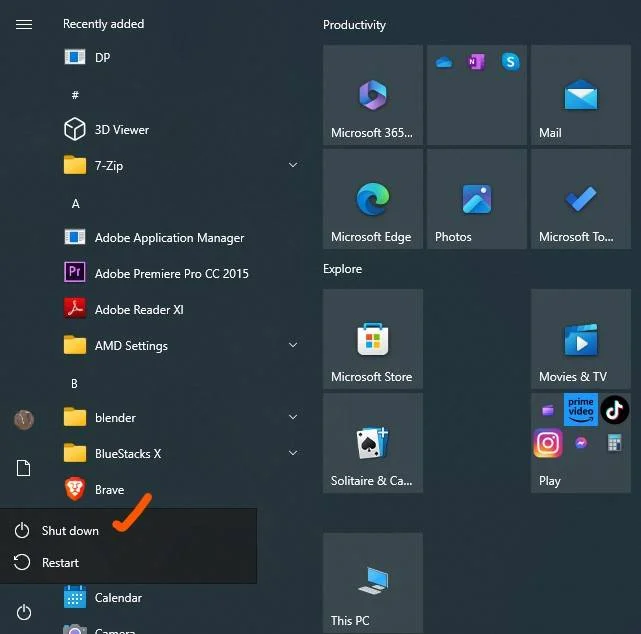
Task: Launch Solitaire & Casual Games tile
Action: pyautogui.click(x=373, y=443)
